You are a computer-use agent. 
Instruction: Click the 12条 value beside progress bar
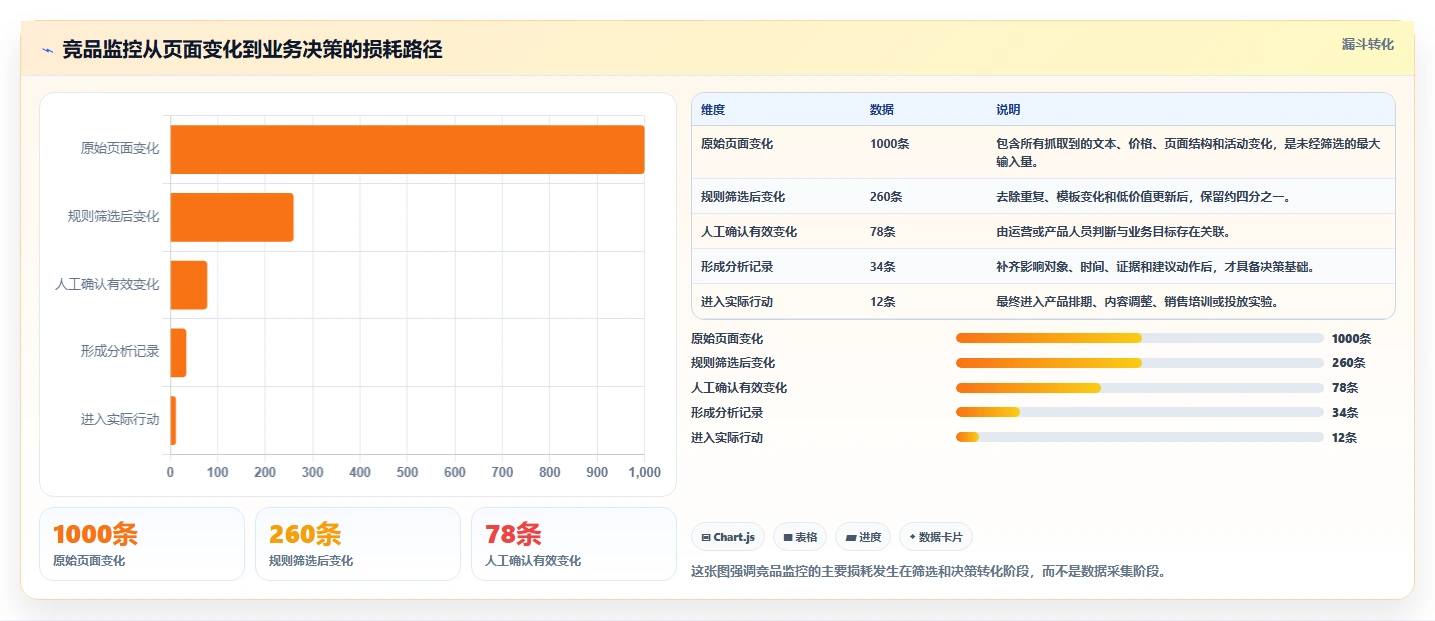[x=1345, y=438]
